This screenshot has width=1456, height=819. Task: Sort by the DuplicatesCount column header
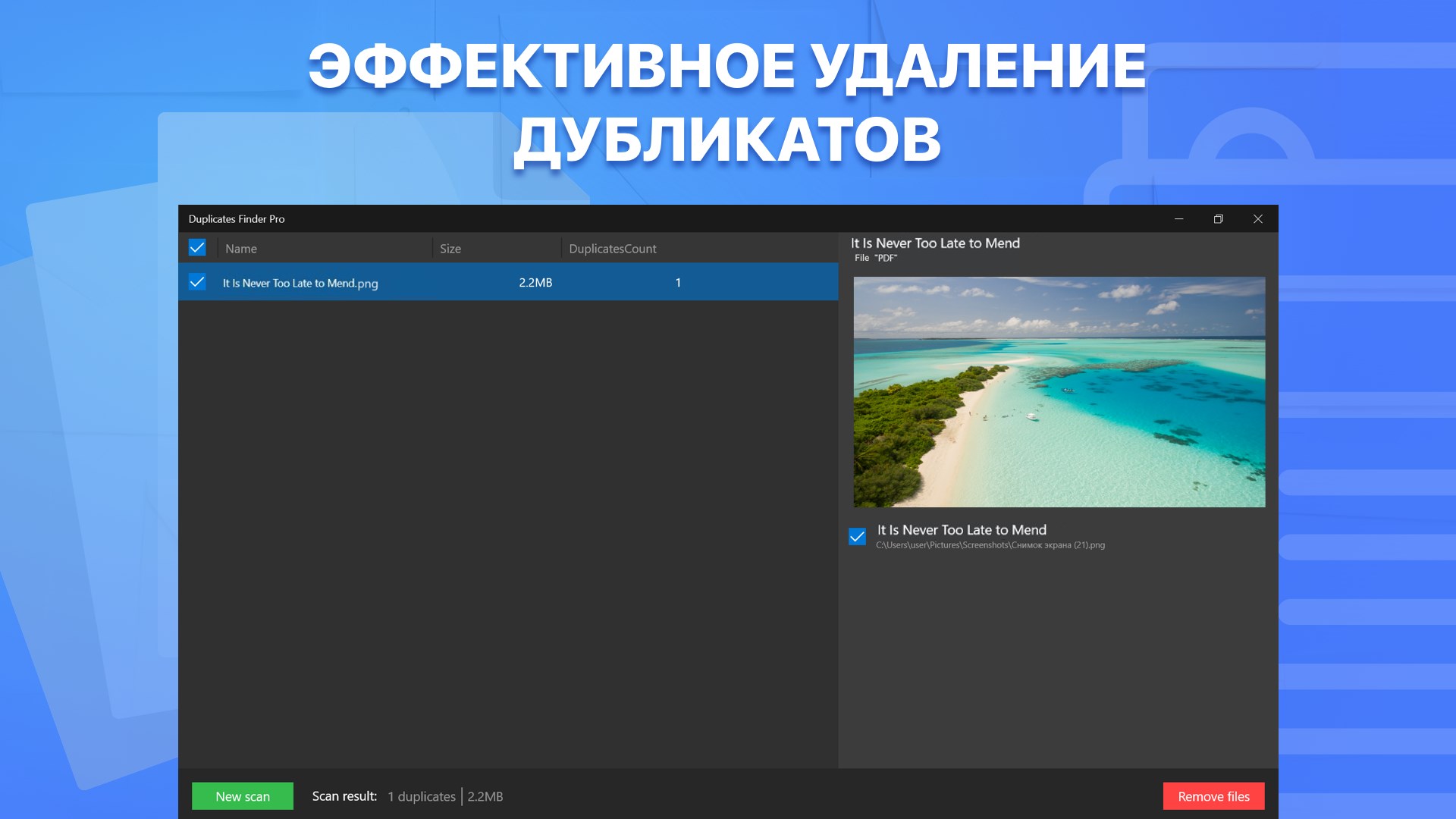(613, 249)
